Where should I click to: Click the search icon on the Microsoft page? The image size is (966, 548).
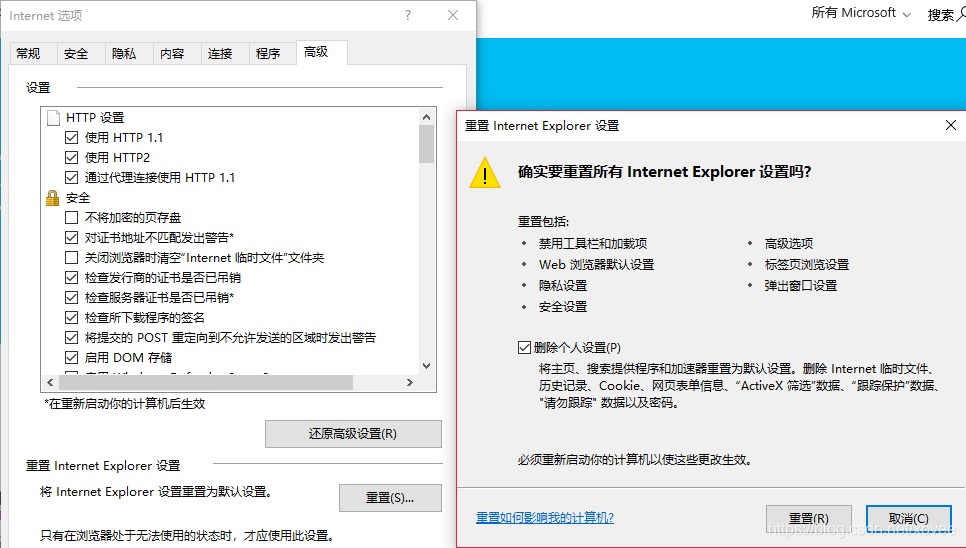[x=962, y=14]
